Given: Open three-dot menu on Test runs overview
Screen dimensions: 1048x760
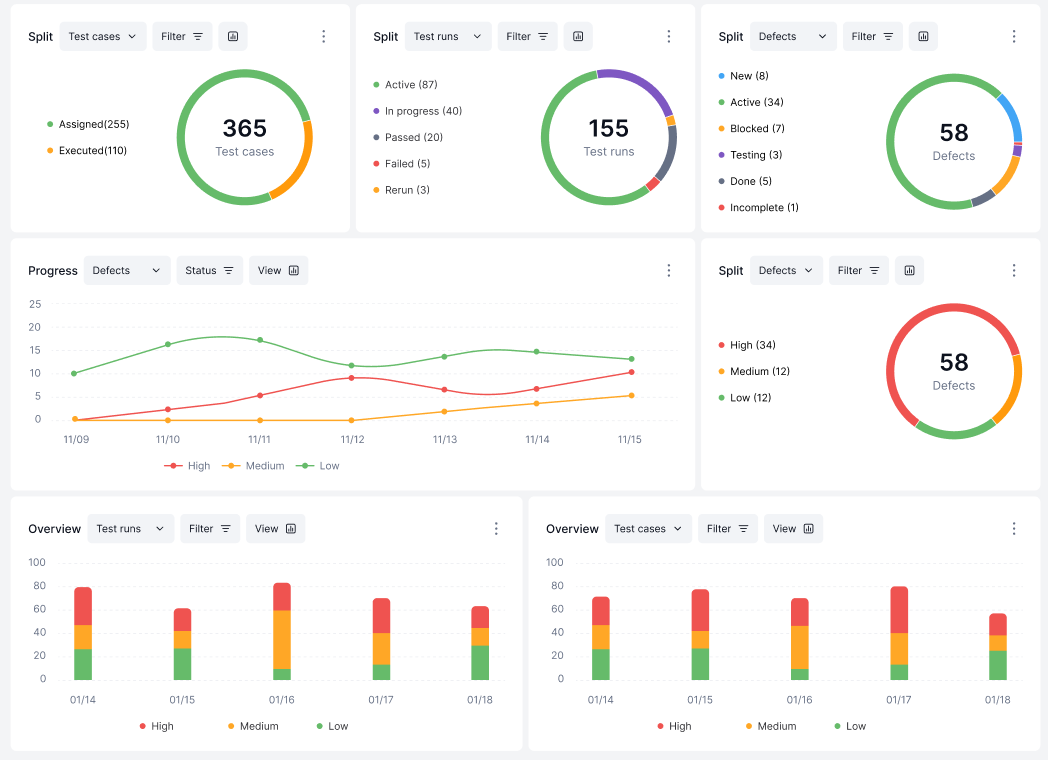Looking at the screenshot, I should pos(496,528).
